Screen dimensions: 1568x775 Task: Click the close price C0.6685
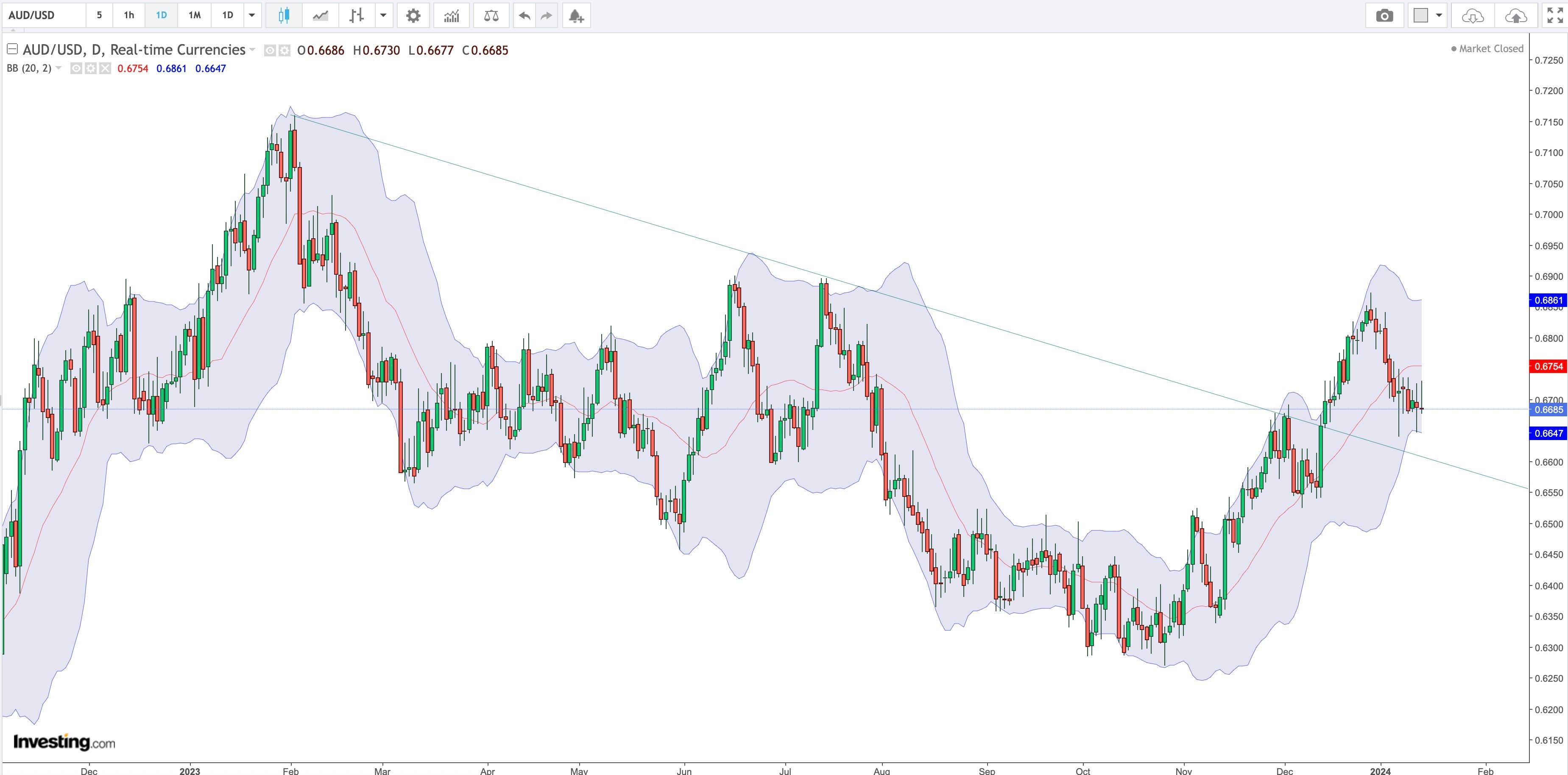tap(485, 50)
